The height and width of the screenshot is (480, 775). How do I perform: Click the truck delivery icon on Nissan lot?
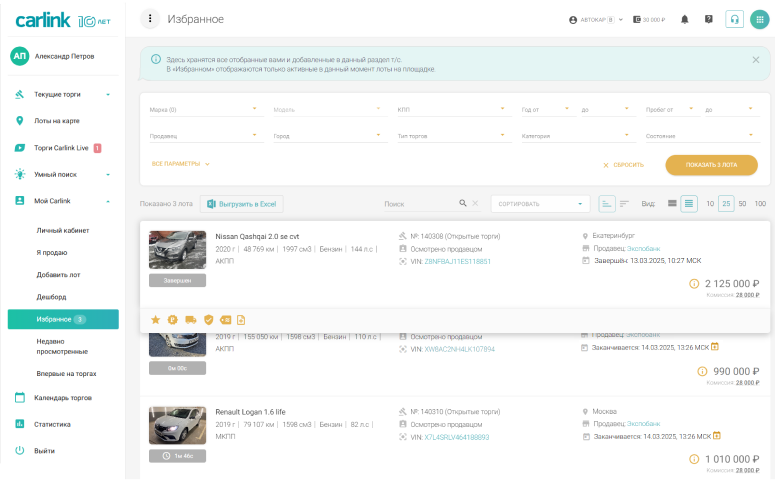[x=190, y=319]
